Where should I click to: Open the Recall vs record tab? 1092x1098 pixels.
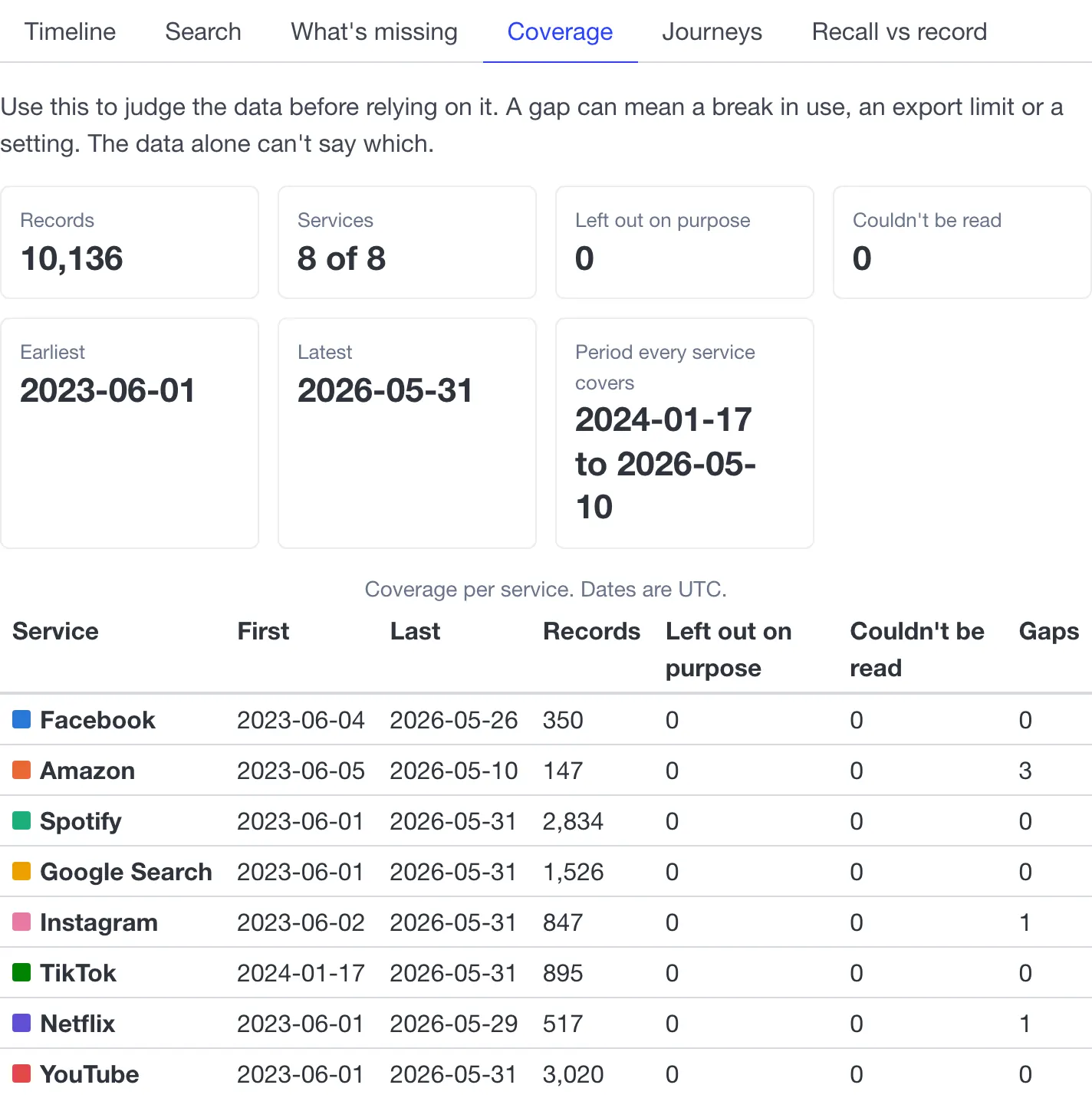pos(900,31)
